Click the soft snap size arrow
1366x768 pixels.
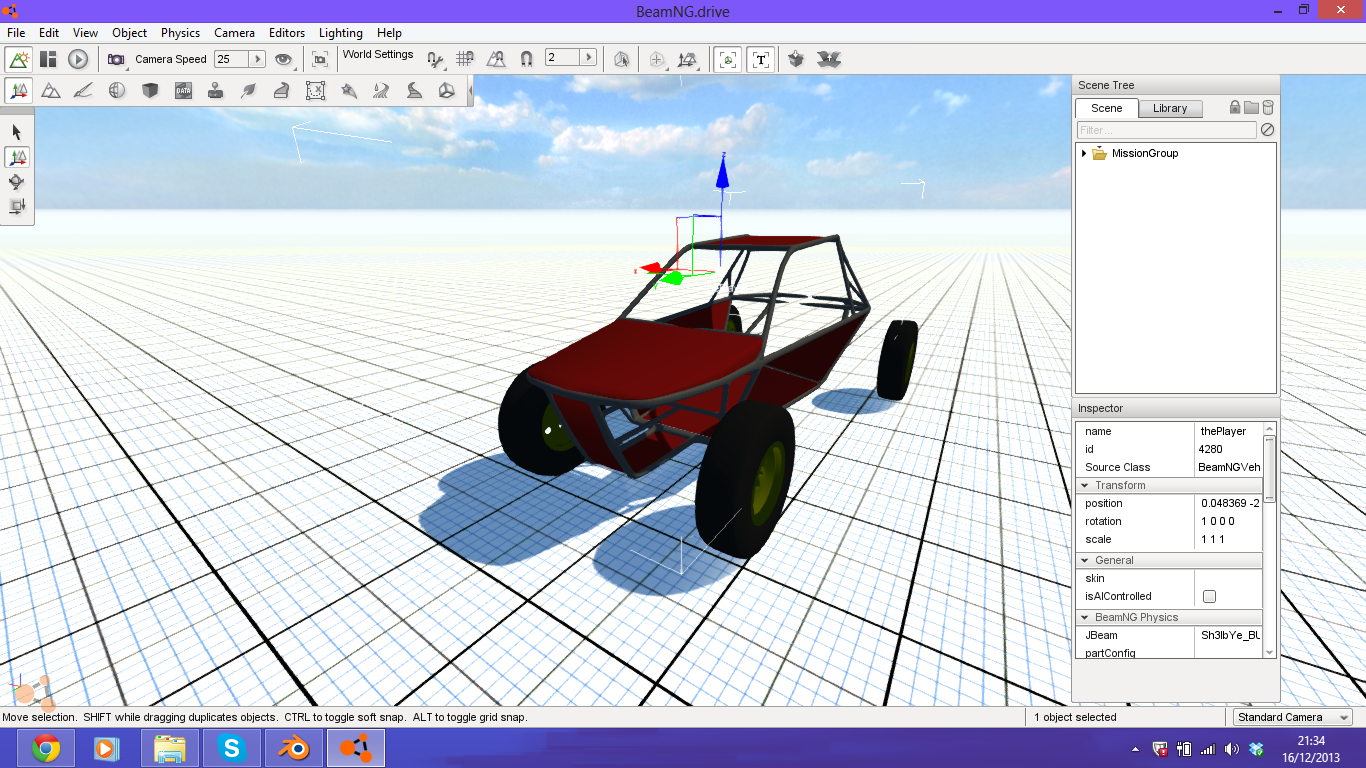(588, 58)
